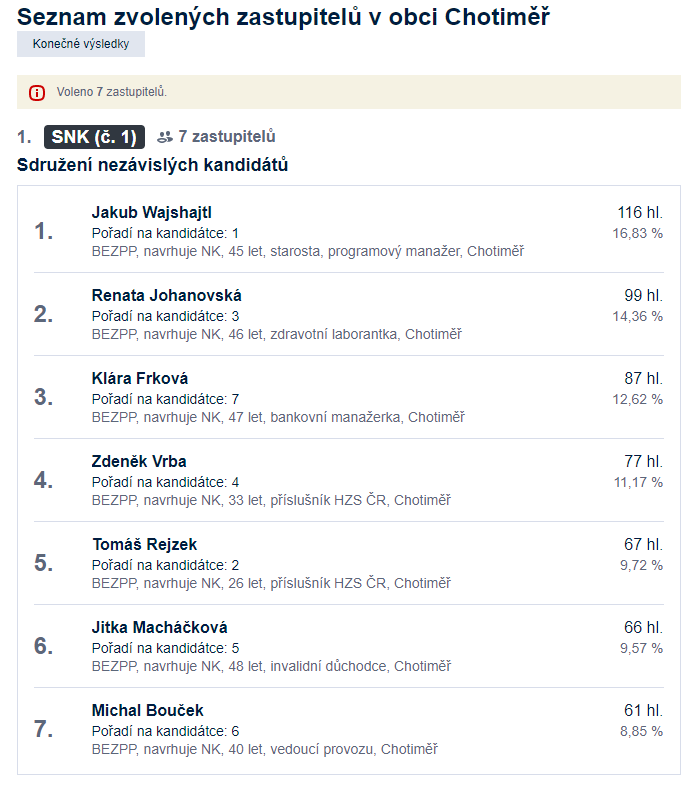Screen dimensions: 694x793
Task: Click rank number 3 beside Klára Frková
Action: [x=43, y=397]
